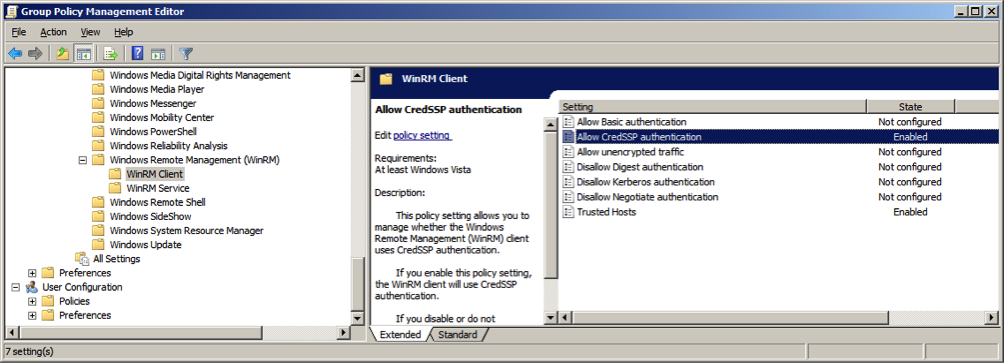This screenshot has width=1005, height=363.
Task: Select Allow unencrypted traffic setting
Action: coord(630,152)
